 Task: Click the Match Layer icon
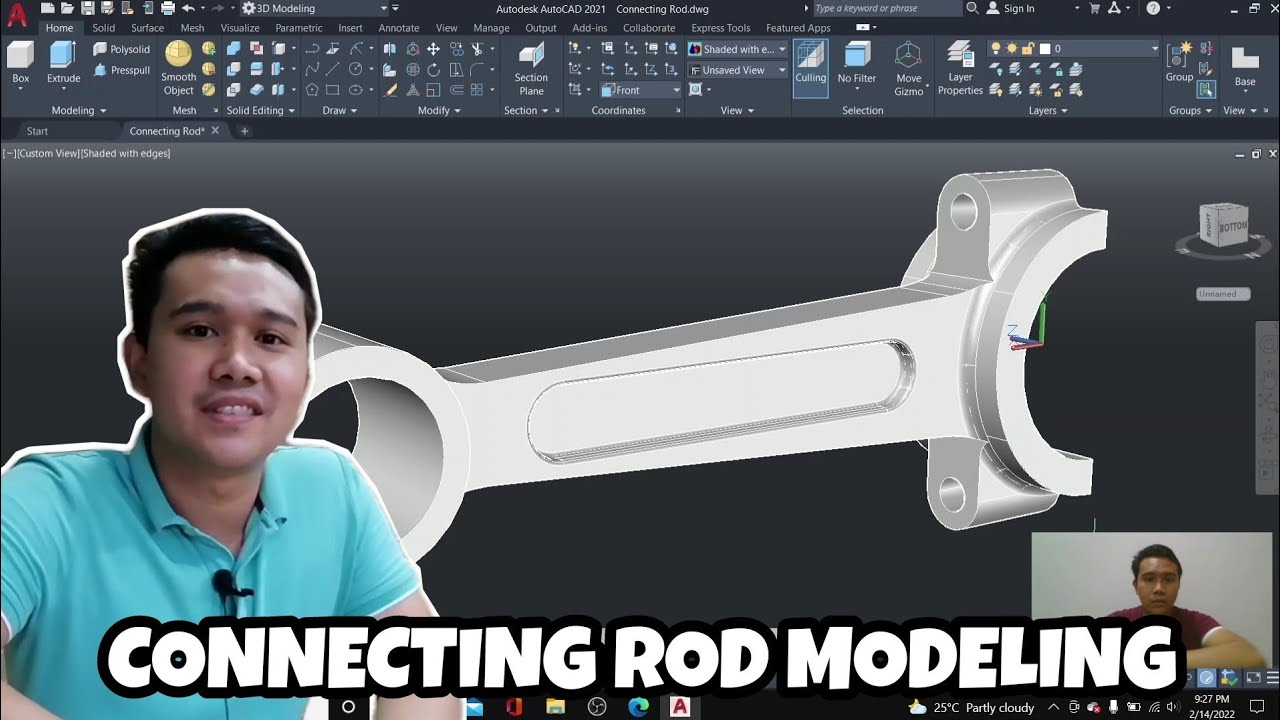click(x=1076, y=90)
